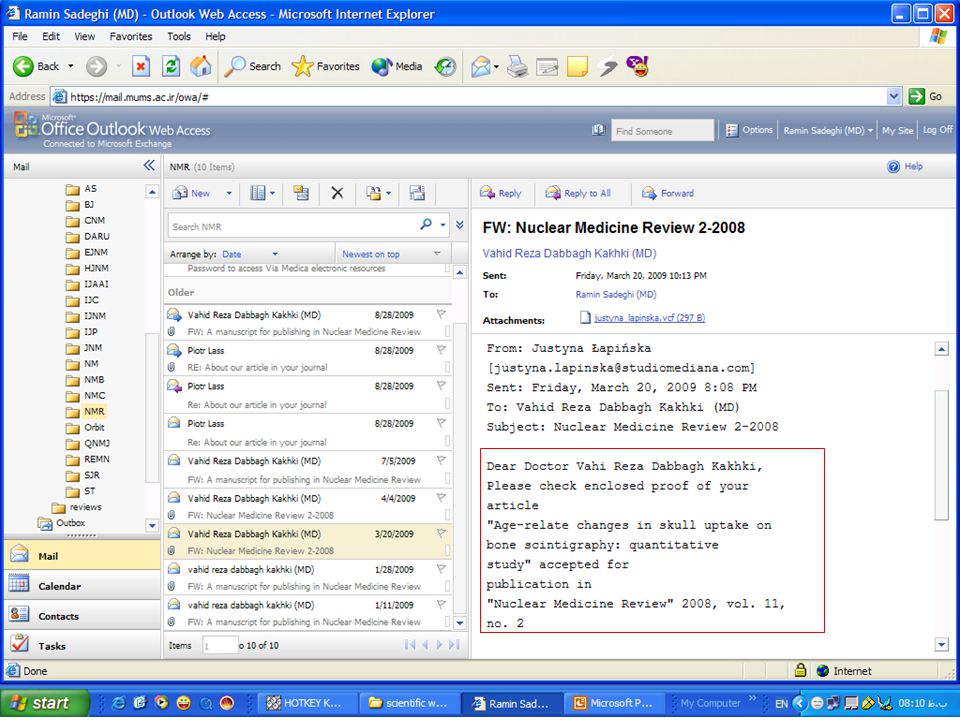Open the IE Media button

pyautogui.click(x=397, y=66)
